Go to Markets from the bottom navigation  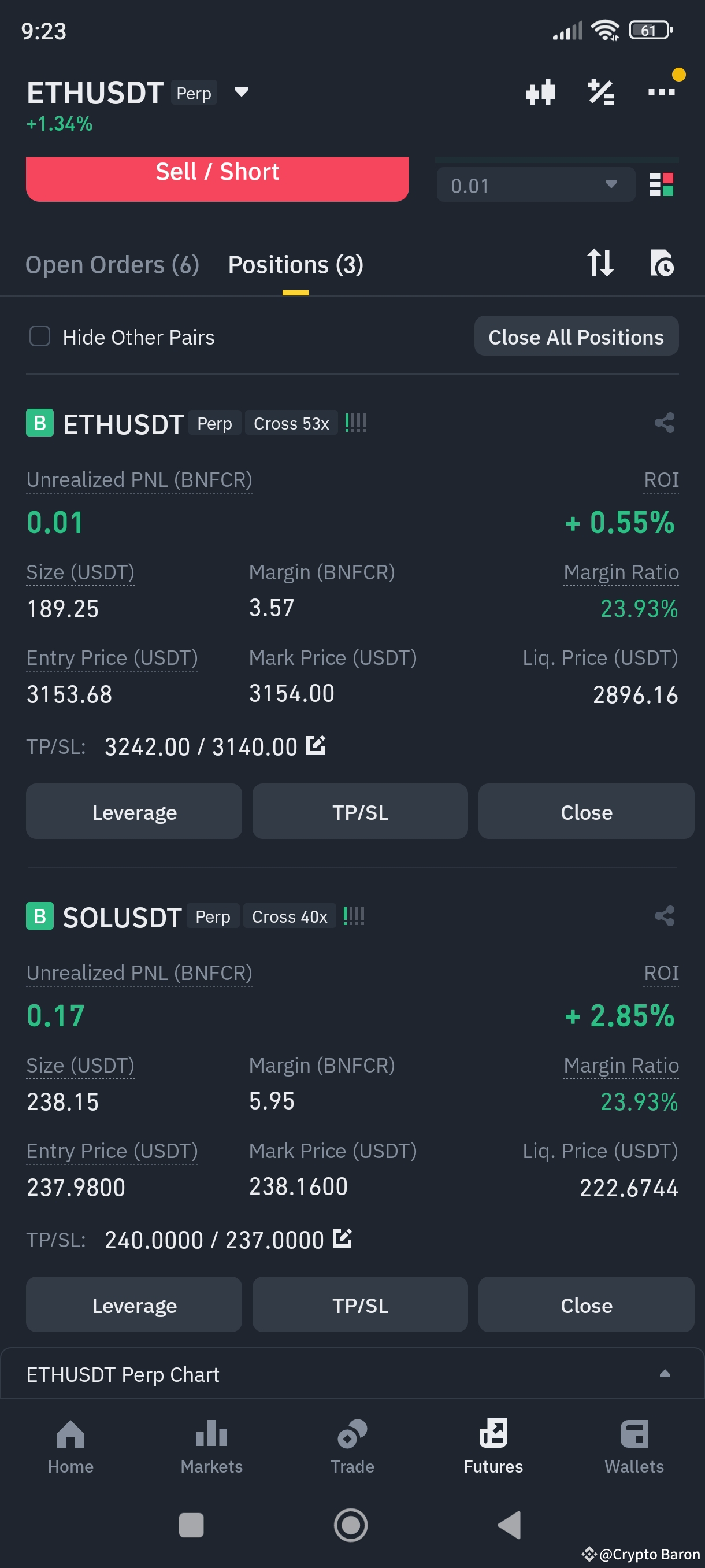(x=210, y=1445)
